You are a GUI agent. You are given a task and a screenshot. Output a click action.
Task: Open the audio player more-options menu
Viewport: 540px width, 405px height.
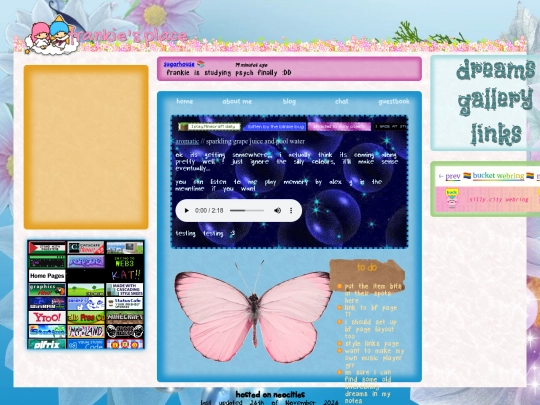(291, 210)
